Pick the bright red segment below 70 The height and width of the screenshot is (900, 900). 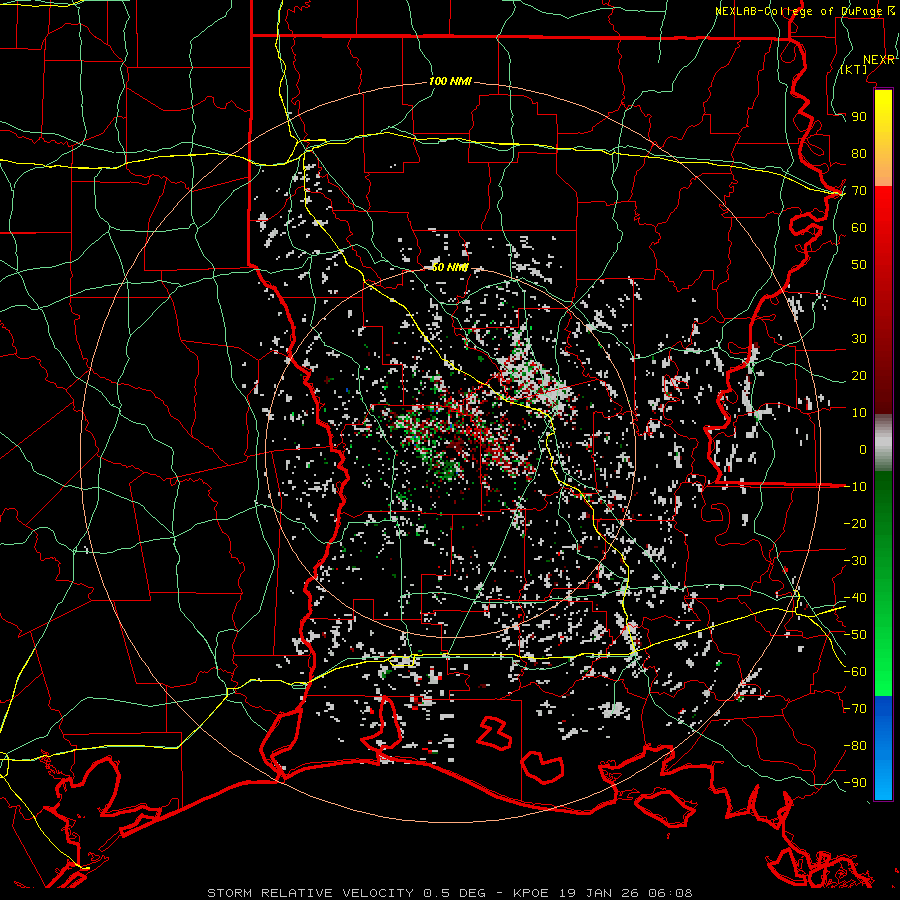point(883,210)
